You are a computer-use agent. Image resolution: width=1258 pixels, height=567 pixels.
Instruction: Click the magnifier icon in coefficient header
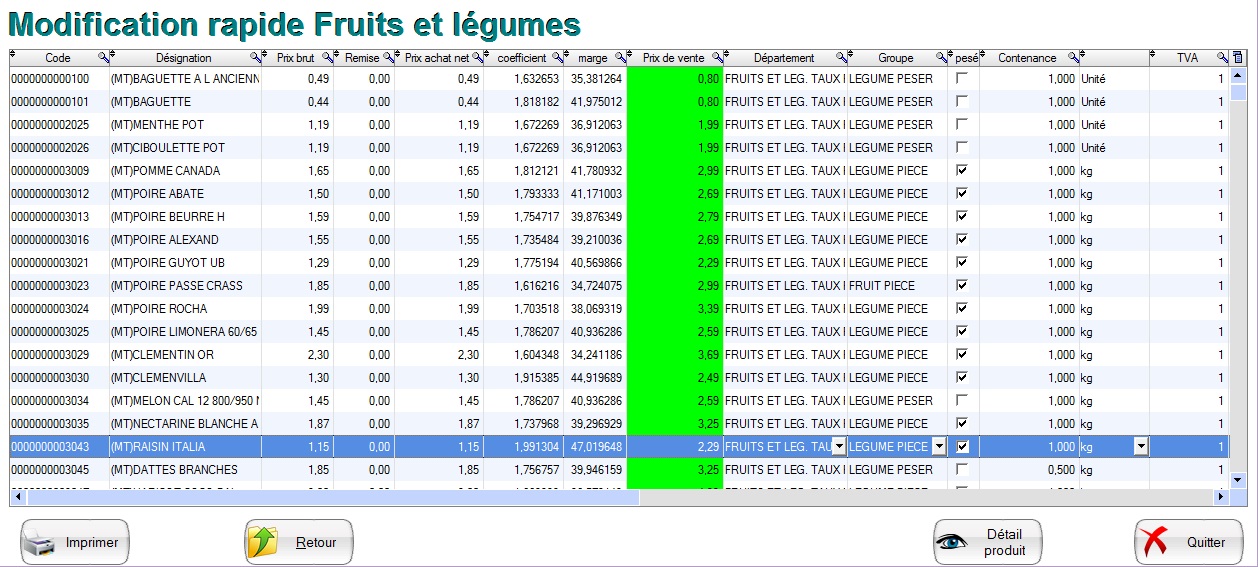[555, 58]
